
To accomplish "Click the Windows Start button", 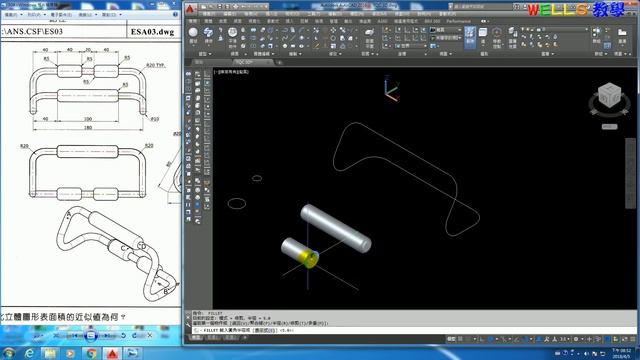I will pos(9,353).
